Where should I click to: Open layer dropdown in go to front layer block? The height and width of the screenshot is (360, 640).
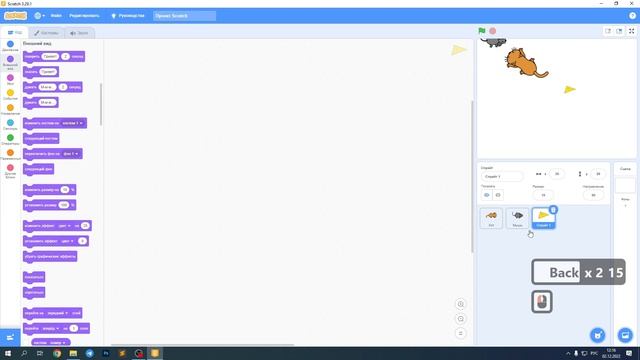click(x=58, y=313)
